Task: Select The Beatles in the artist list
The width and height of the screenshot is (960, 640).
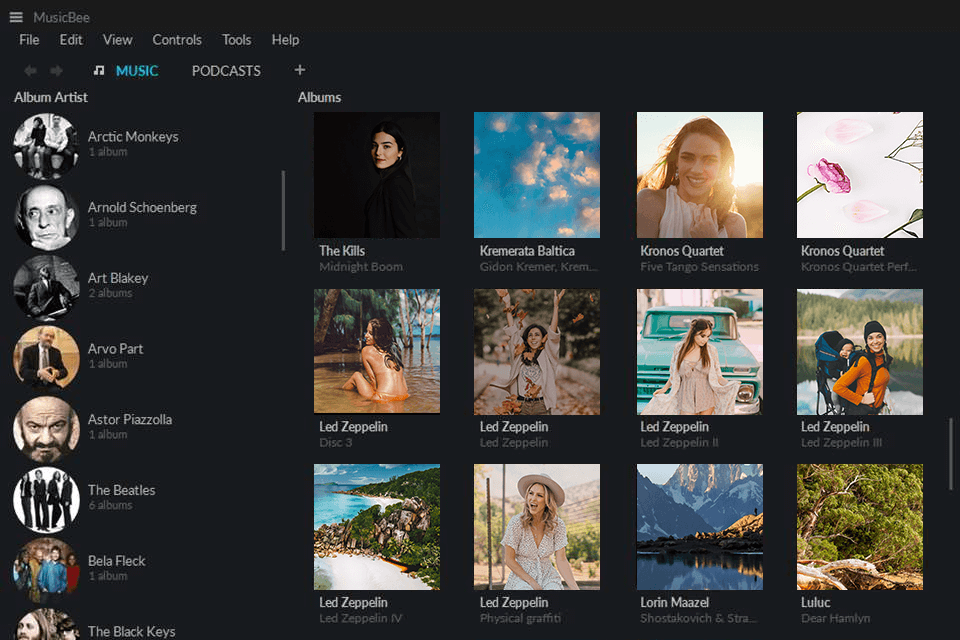Action: [x=121, y=490]
